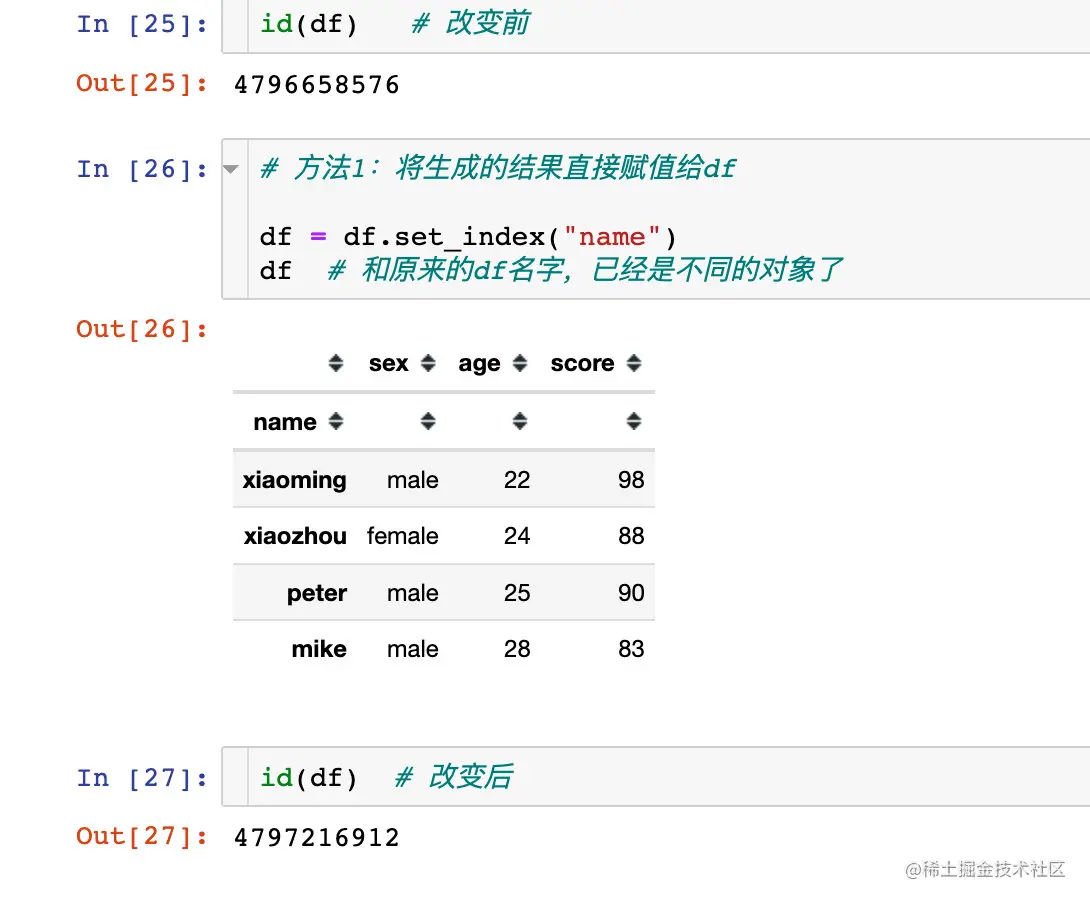Viewport: 1090px width, 904px height.
Task: Select the Out[26] prompt label
Action: coord(142,329)
